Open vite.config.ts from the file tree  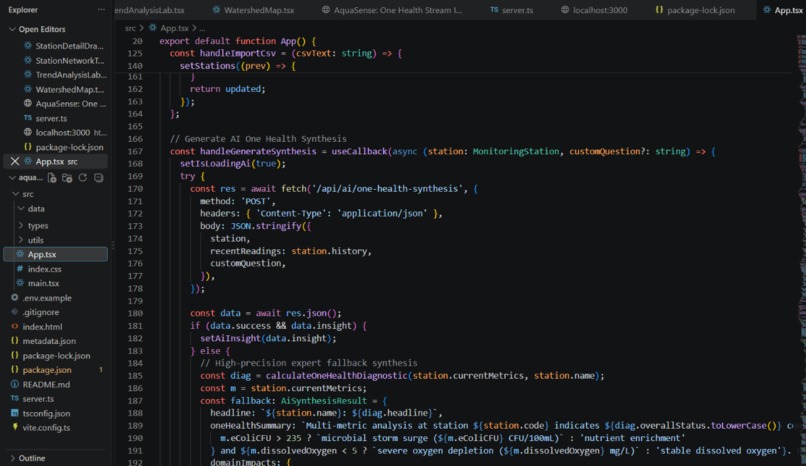click(x=46, y=427)
